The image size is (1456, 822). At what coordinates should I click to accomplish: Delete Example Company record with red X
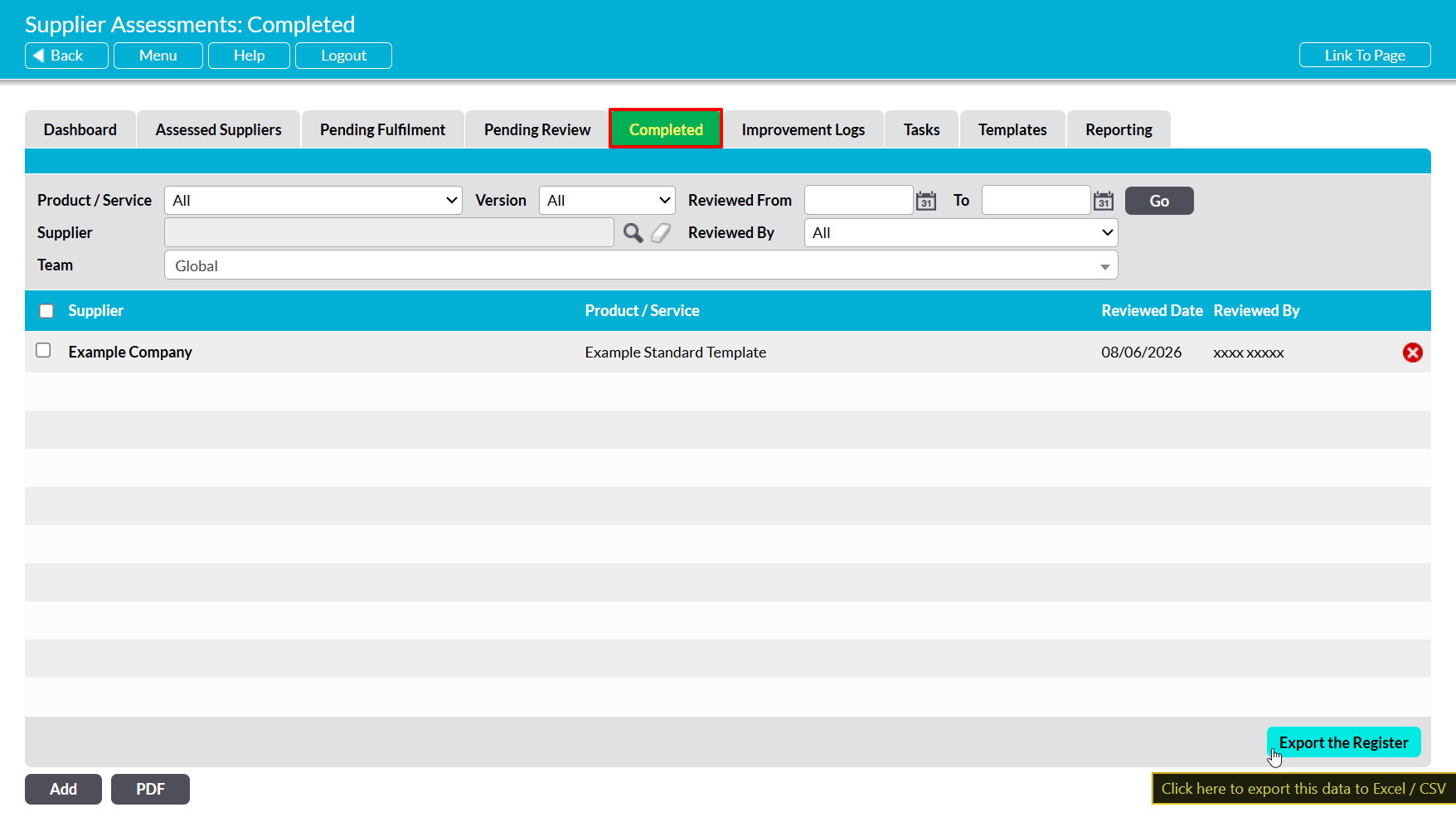point(1413,353)
